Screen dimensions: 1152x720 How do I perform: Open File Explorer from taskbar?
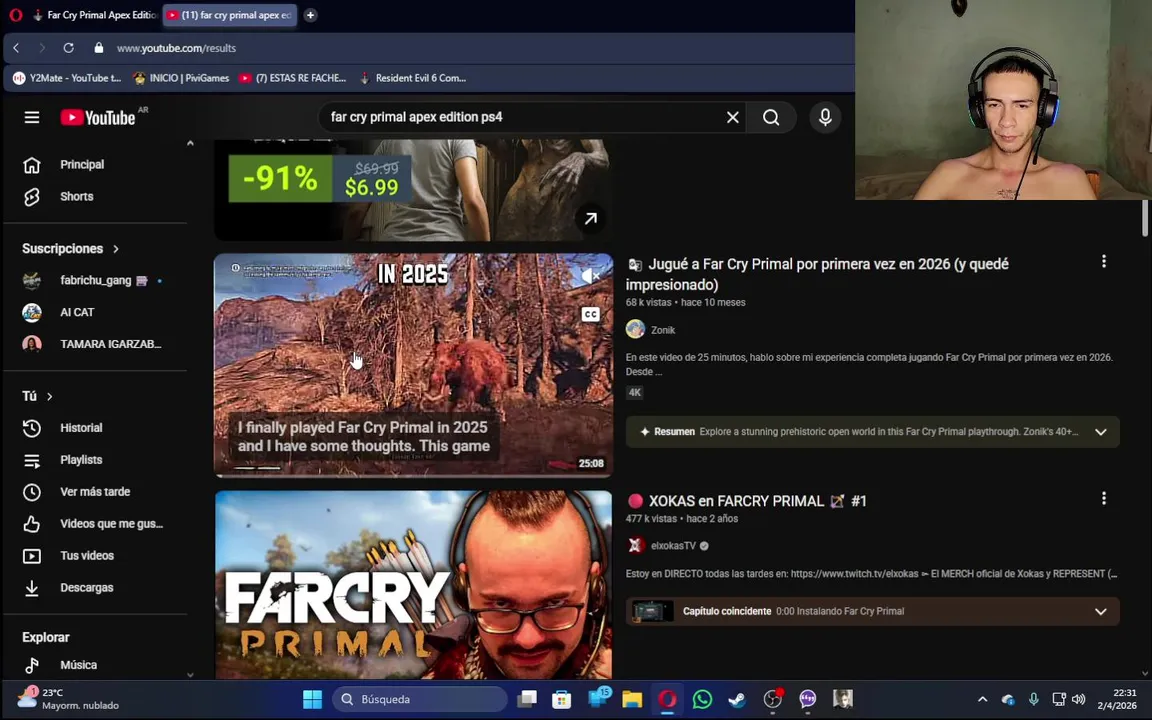click(632, 699)
